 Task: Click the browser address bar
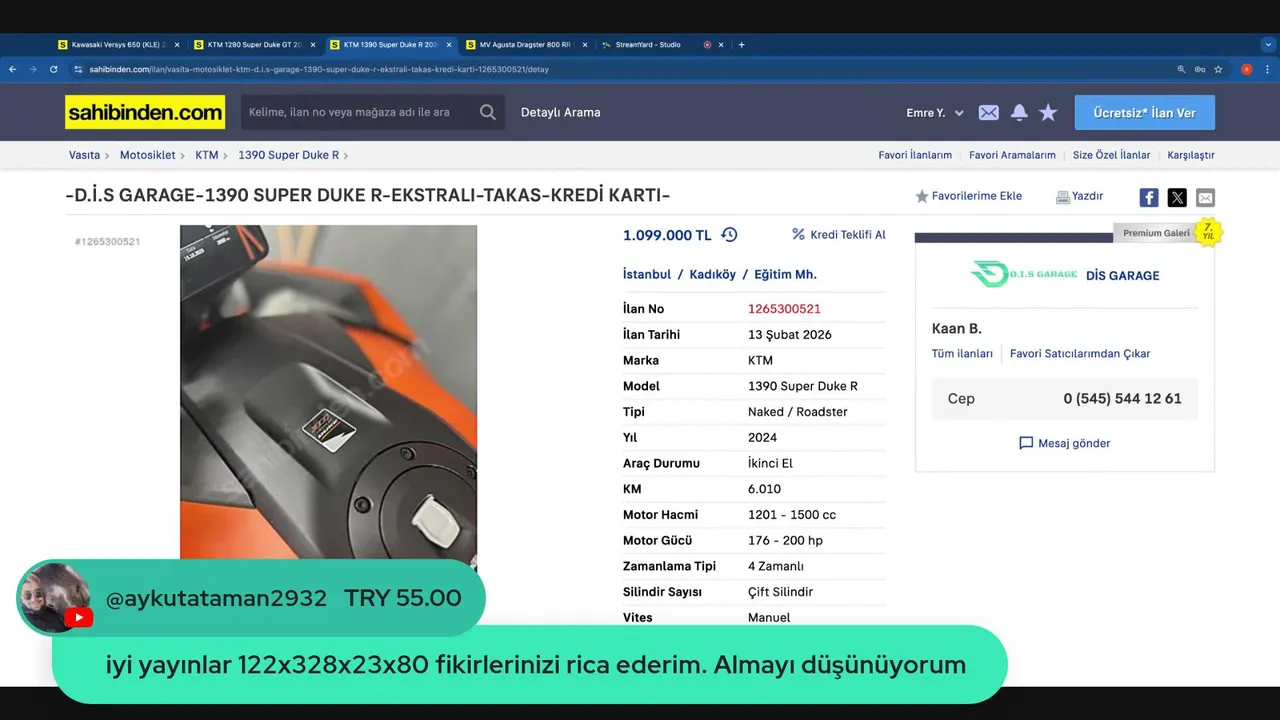620,69
